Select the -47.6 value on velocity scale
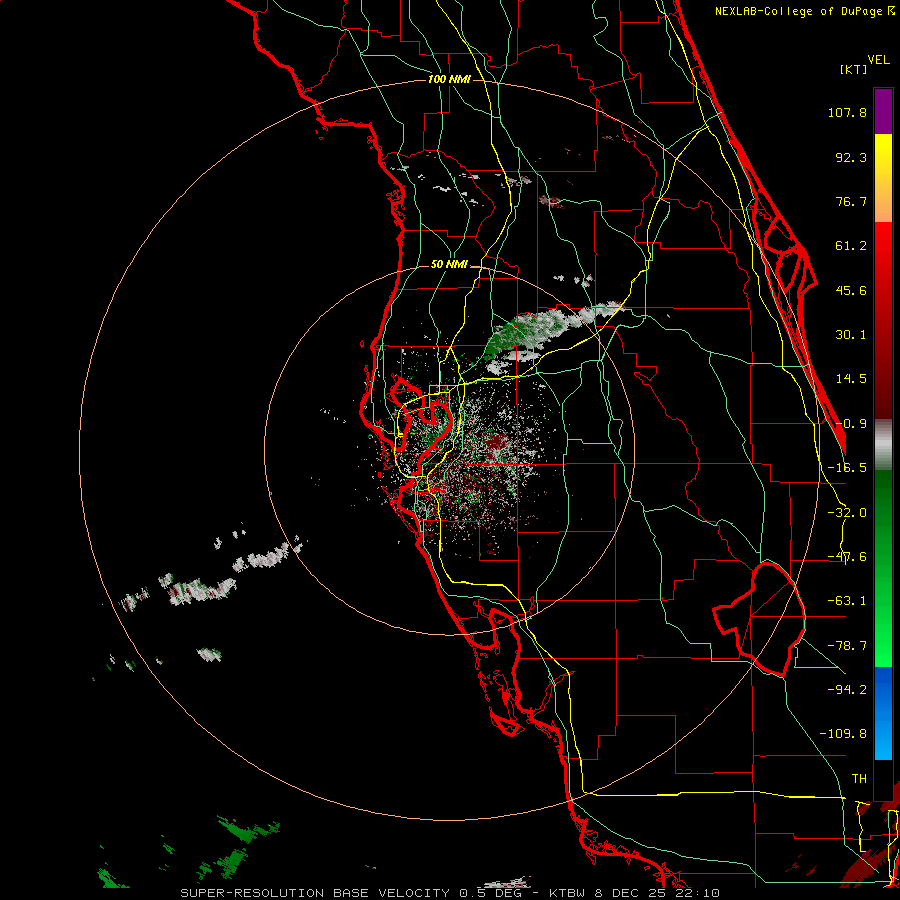900x900 pixels. [847, 557]
